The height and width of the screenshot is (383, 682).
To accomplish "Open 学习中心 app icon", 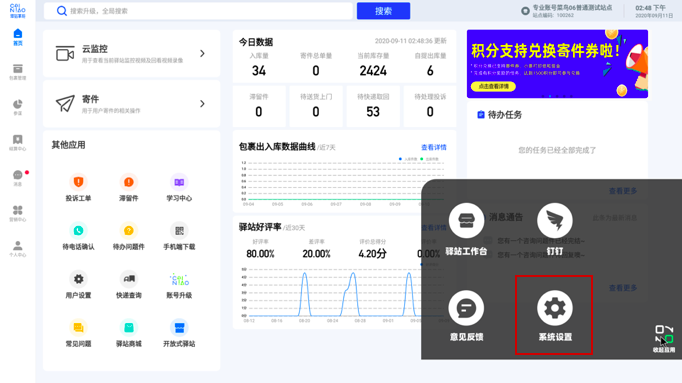I will coord(179,182).
